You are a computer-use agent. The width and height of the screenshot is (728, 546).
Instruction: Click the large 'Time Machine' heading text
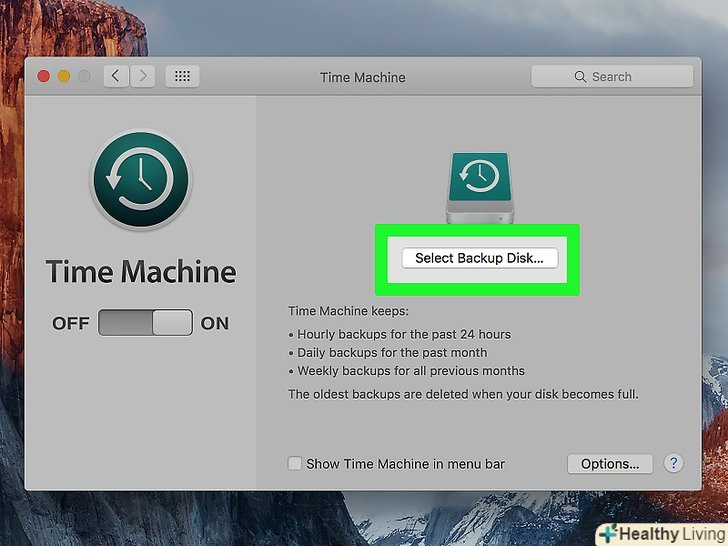[x=141, y=271]
